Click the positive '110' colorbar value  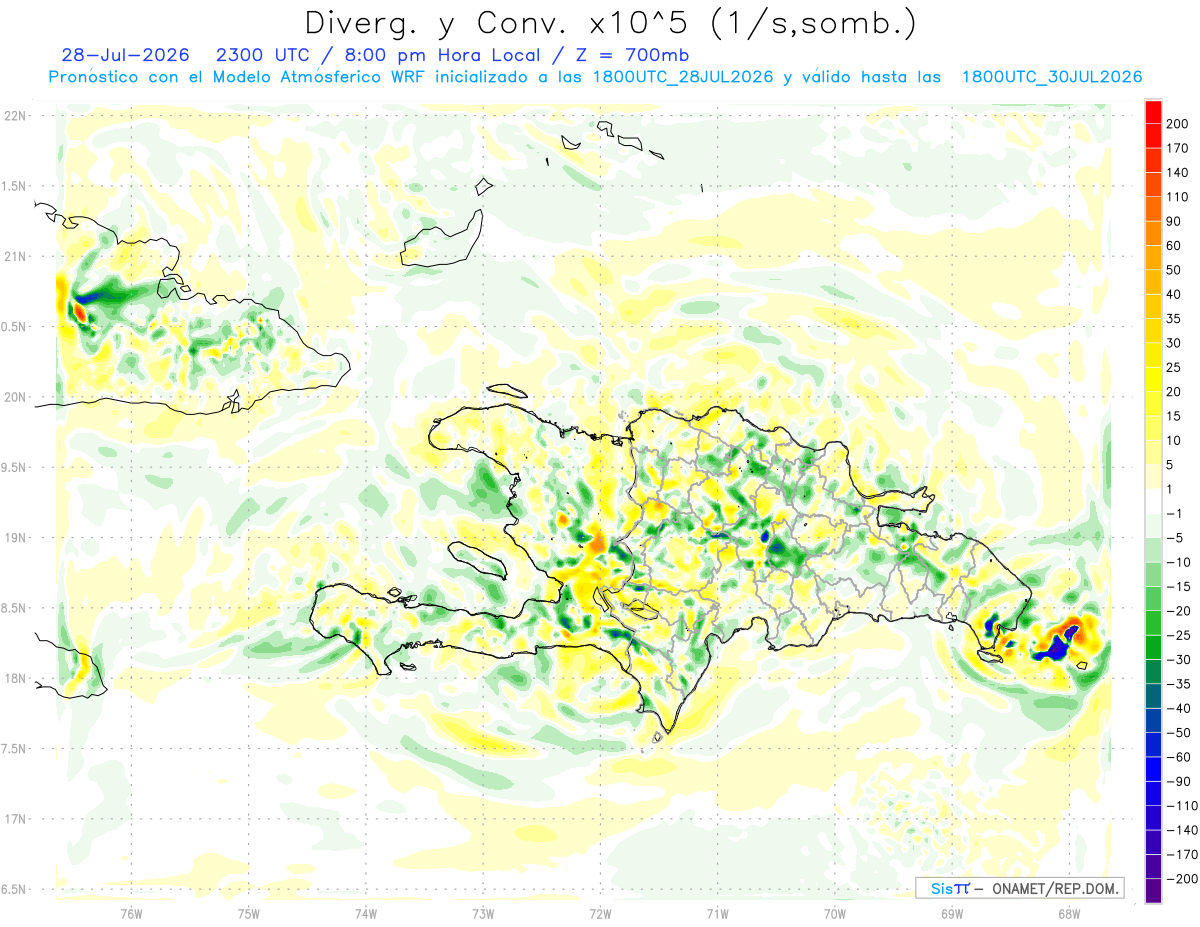tap(1179, 197)
